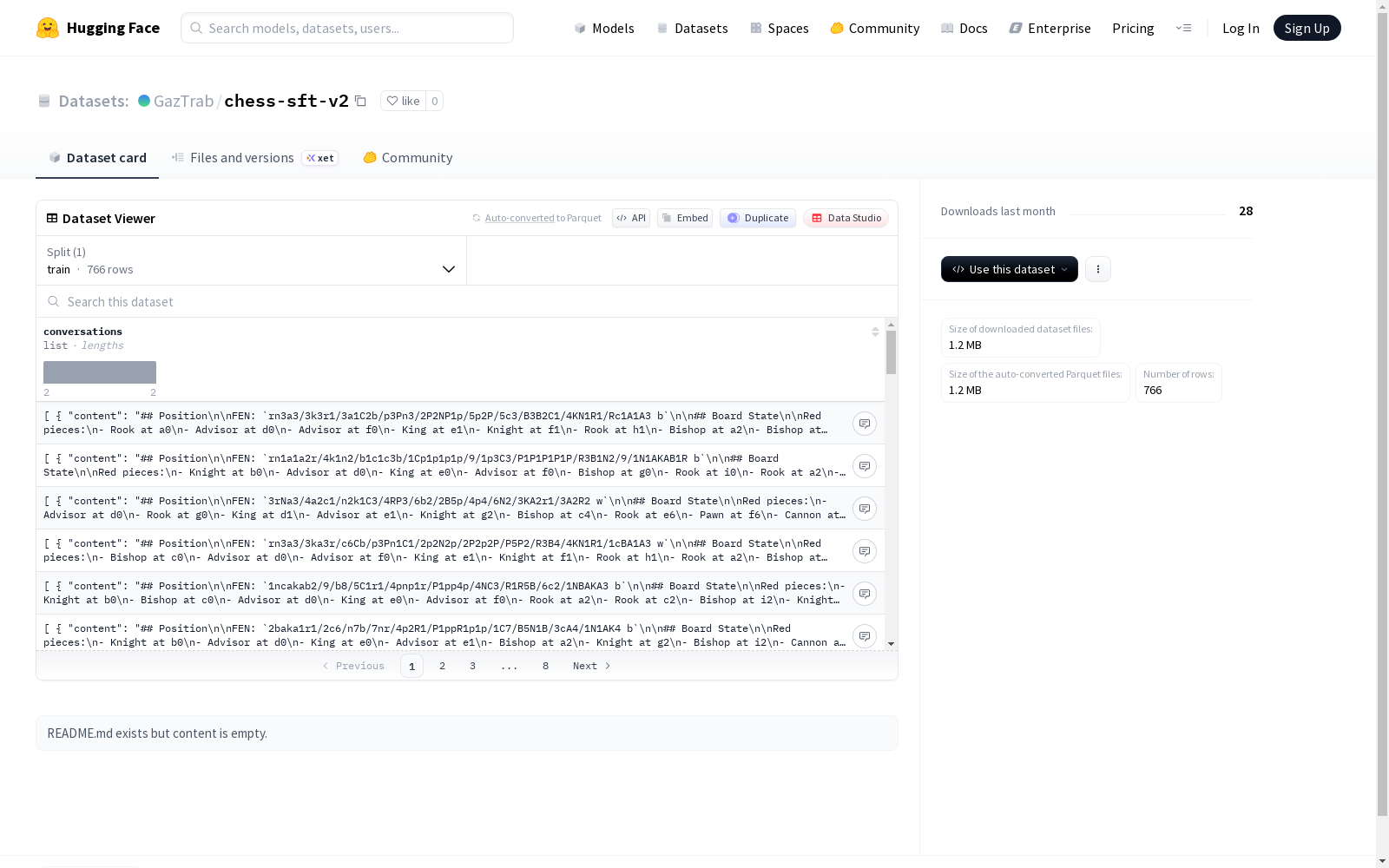The image size is (1389, 868).
Task: Open the additional navigation menu icon
Action: pos(1183,28)
